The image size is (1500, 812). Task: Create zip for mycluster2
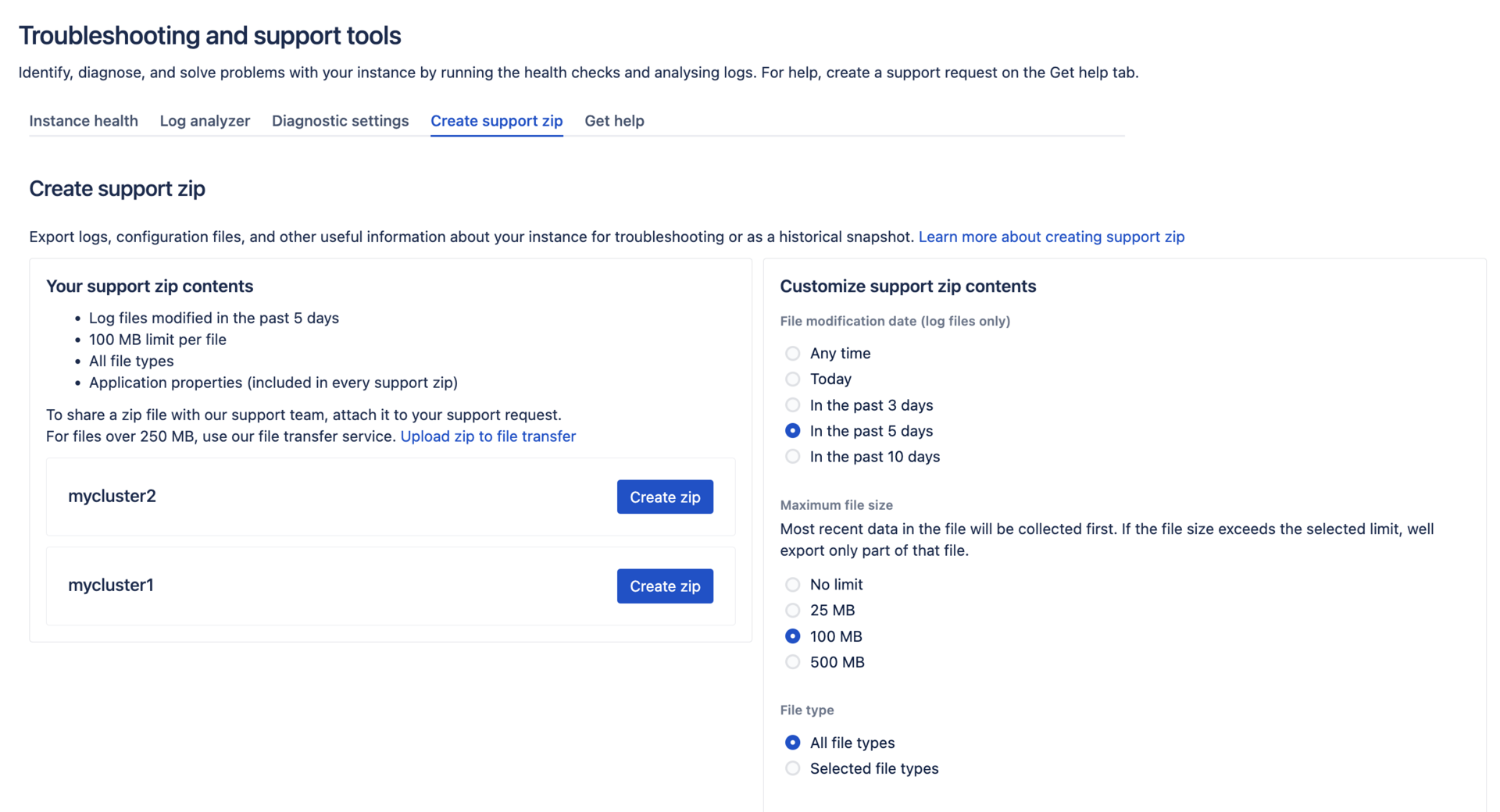pos(664,497)
